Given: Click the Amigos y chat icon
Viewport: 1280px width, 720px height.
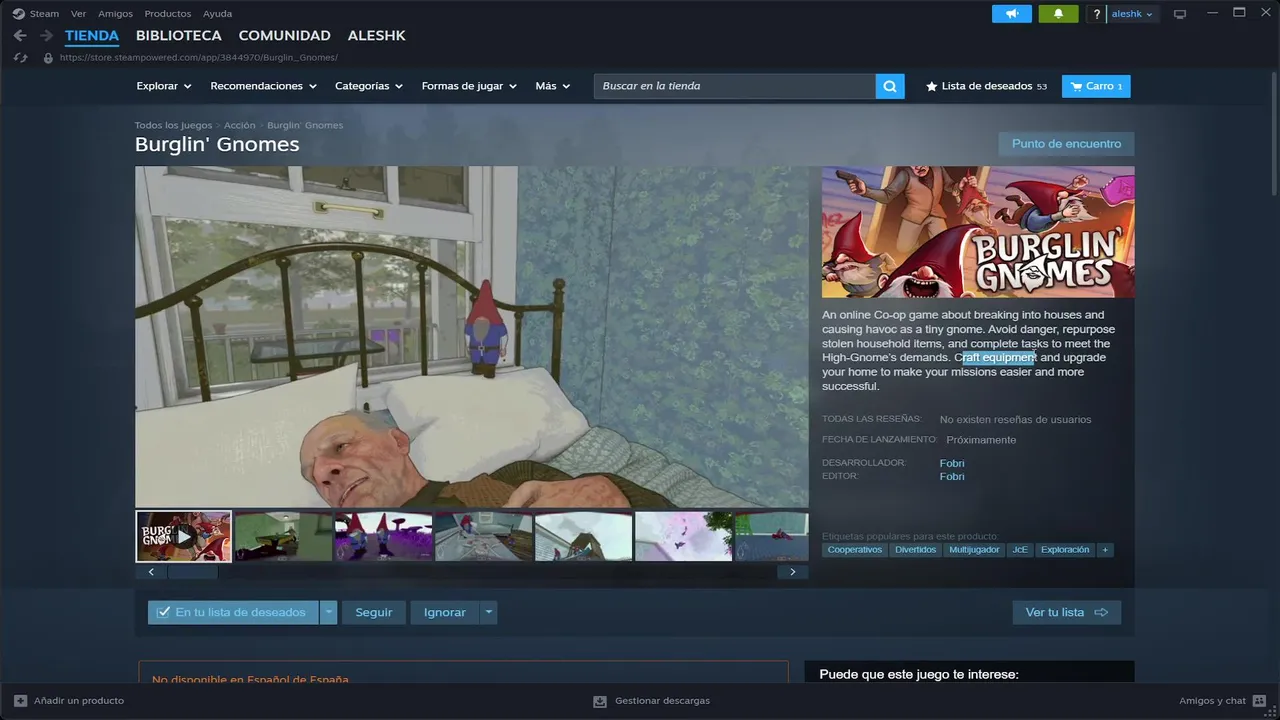Looking at the screenshot, I should click(1259, 701).
